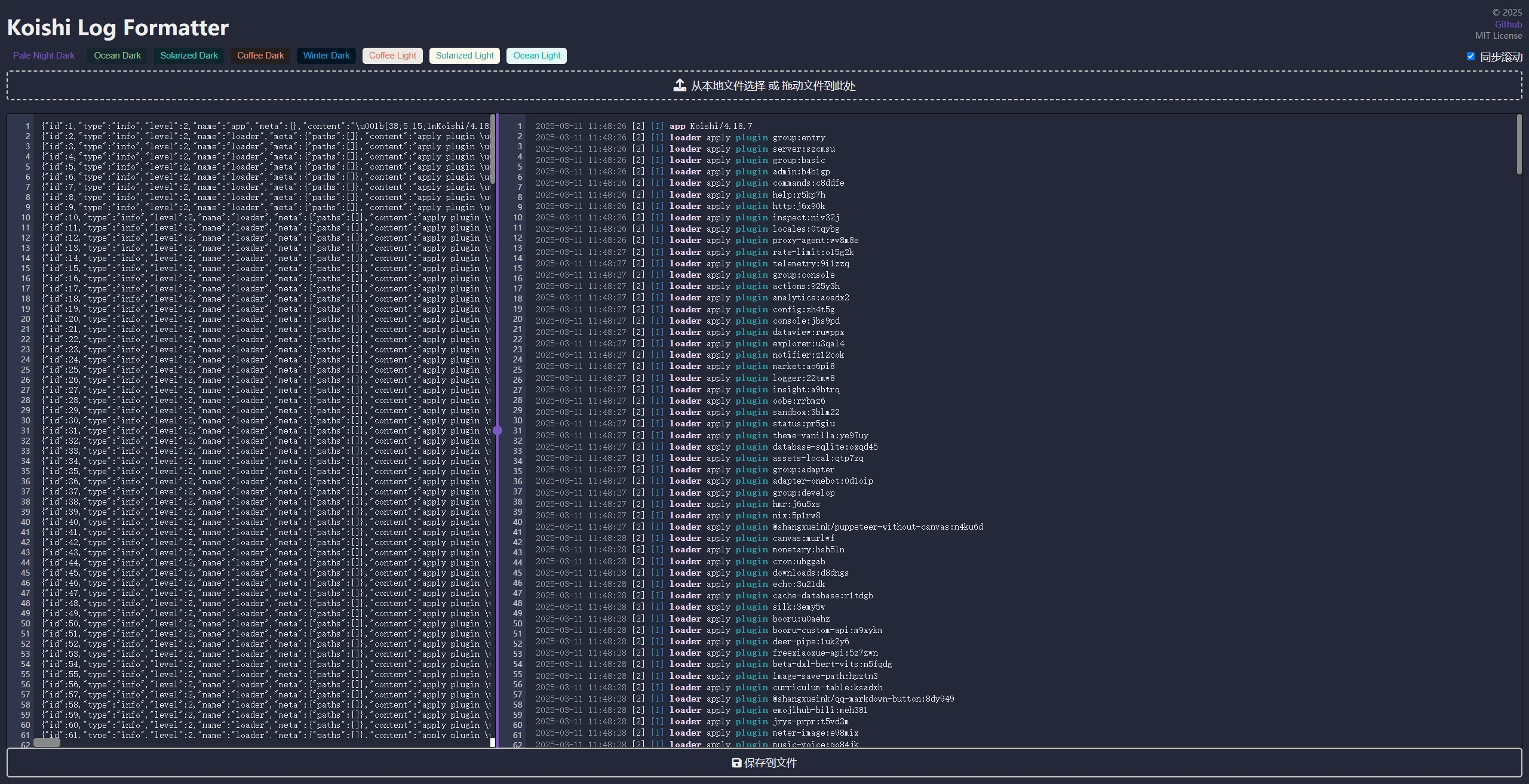Click the 'meter-image:e98mix' log entry

(697, 733)
